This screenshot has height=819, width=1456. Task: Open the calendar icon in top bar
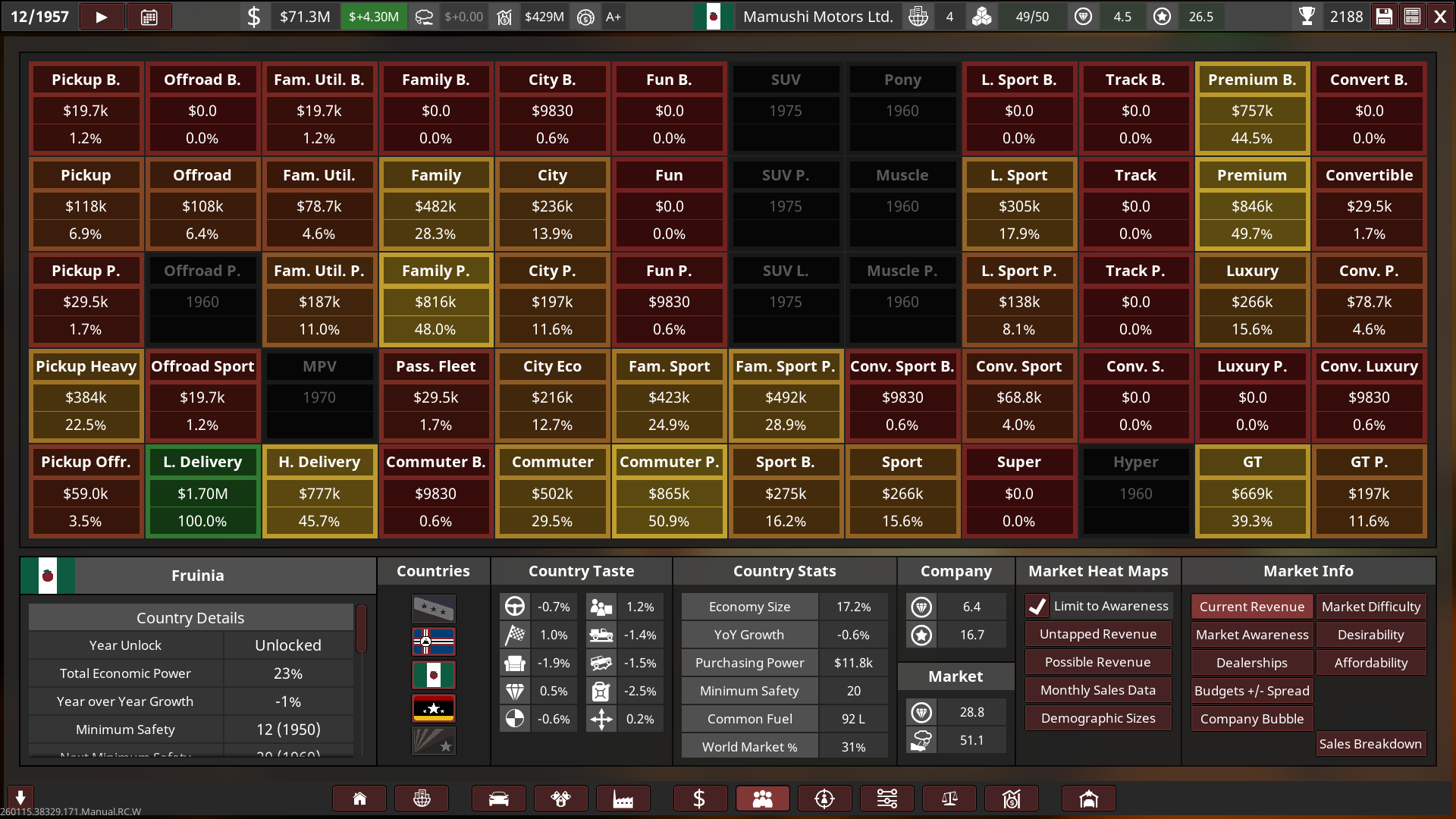149,17
